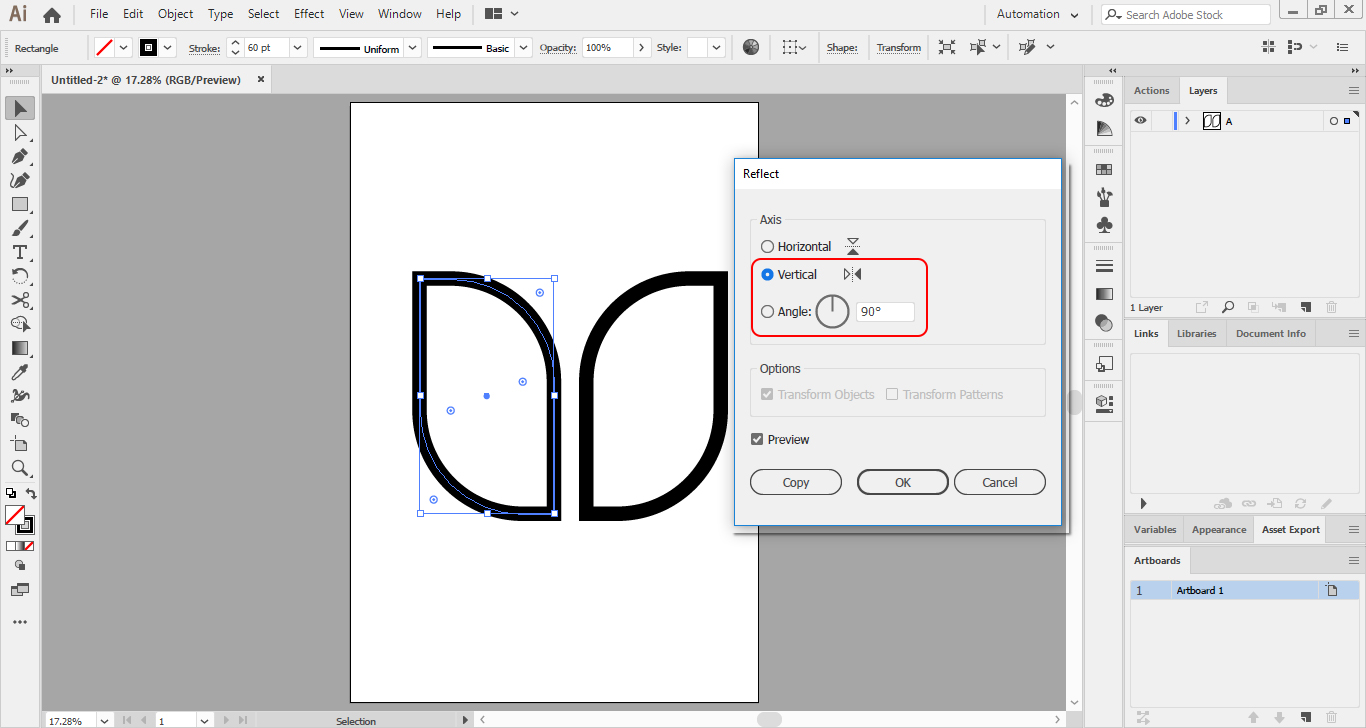1366x728 pixels.
Task: Click the Shape link in control bar
Action: (842, 47)
